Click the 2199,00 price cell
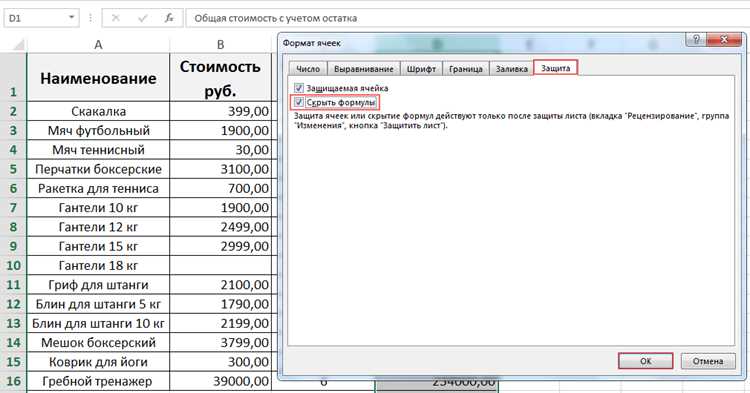This screenshot has width=750, height=393. pyautogui.click(x=221, y=323)
